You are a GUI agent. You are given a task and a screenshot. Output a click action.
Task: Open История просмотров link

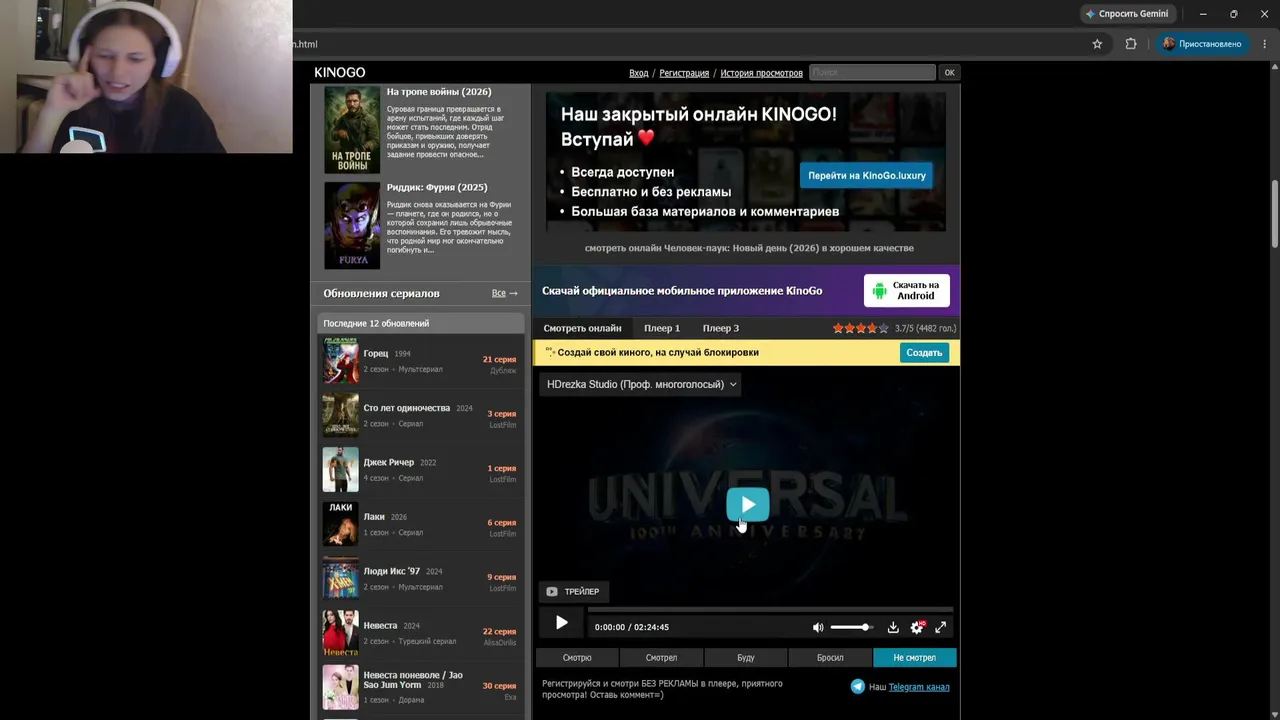click(x=761, y=73)
